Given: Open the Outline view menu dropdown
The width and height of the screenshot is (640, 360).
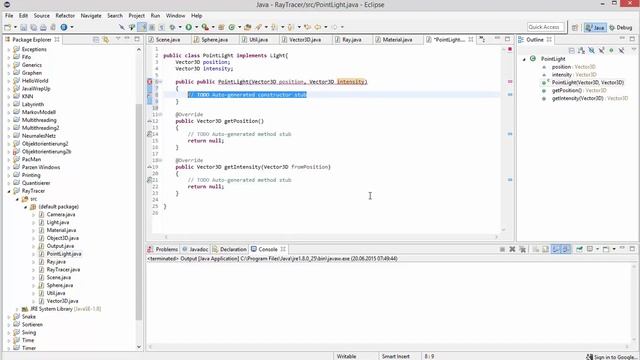Looking at the screenshot, I should click(x=634, y=50).
